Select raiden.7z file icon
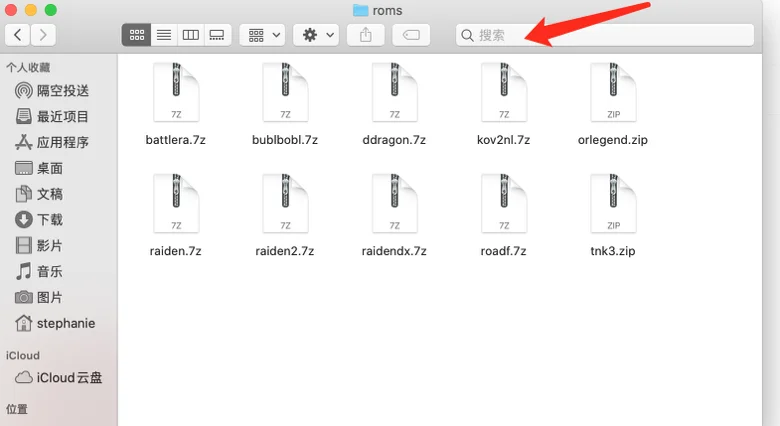 [176, 204]
